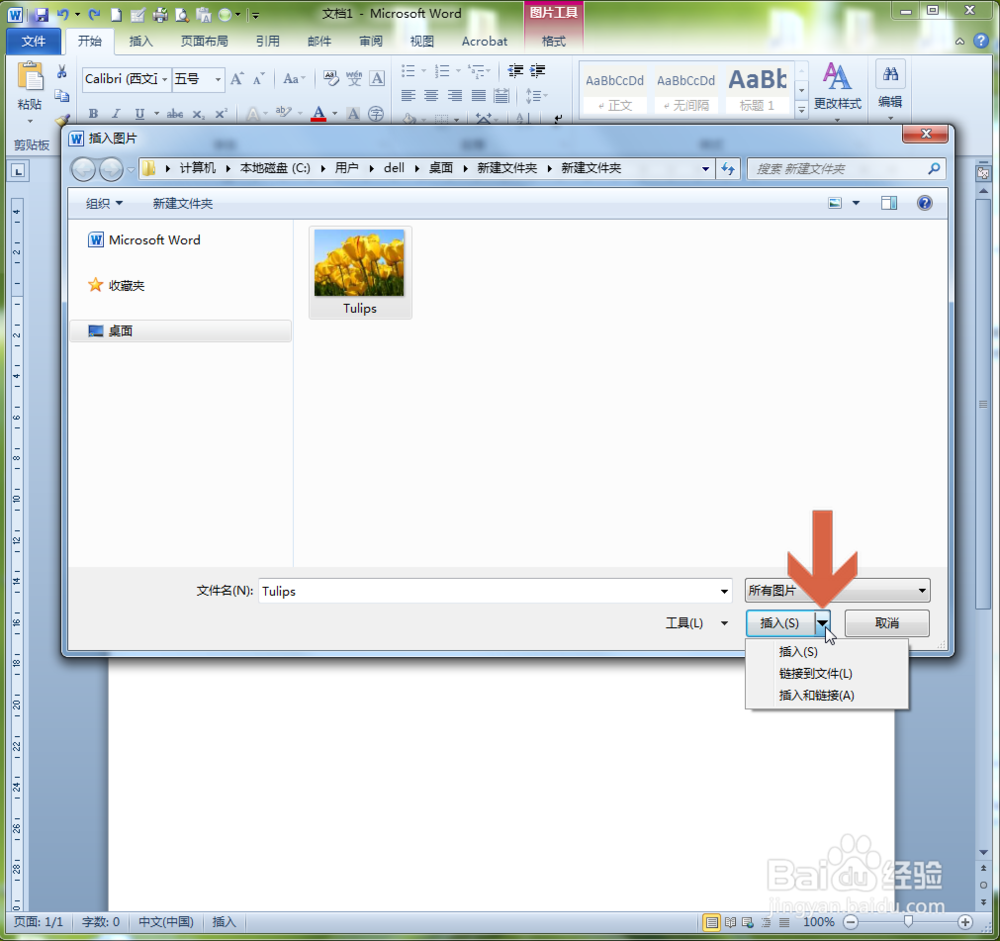Toggle Center alignment

(431, 96)
